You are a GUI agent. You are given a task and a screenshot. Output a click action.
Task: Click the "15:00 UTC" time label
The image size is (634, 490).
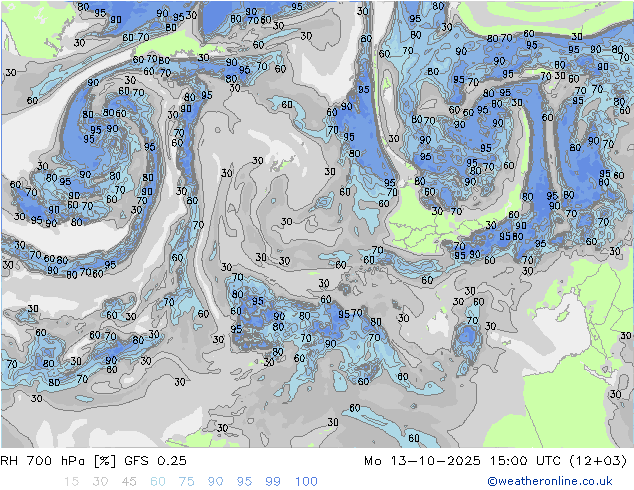[525, 461]
